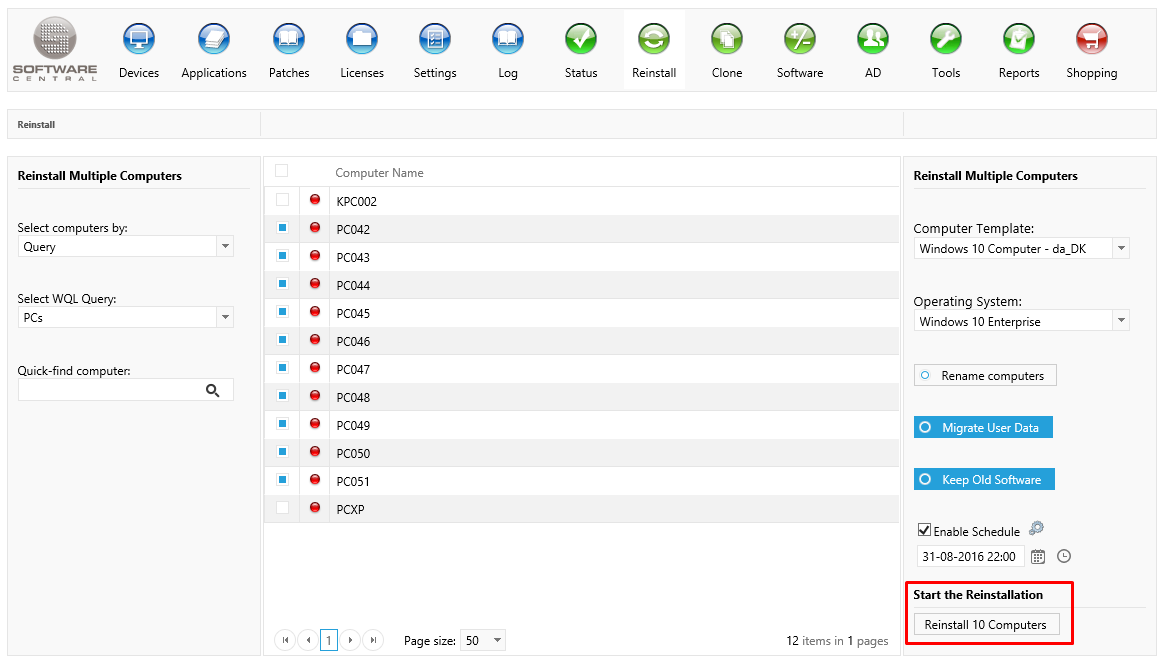Click the schedule calendar picker icon
1163x661 pixels.
pos(1038,556)
